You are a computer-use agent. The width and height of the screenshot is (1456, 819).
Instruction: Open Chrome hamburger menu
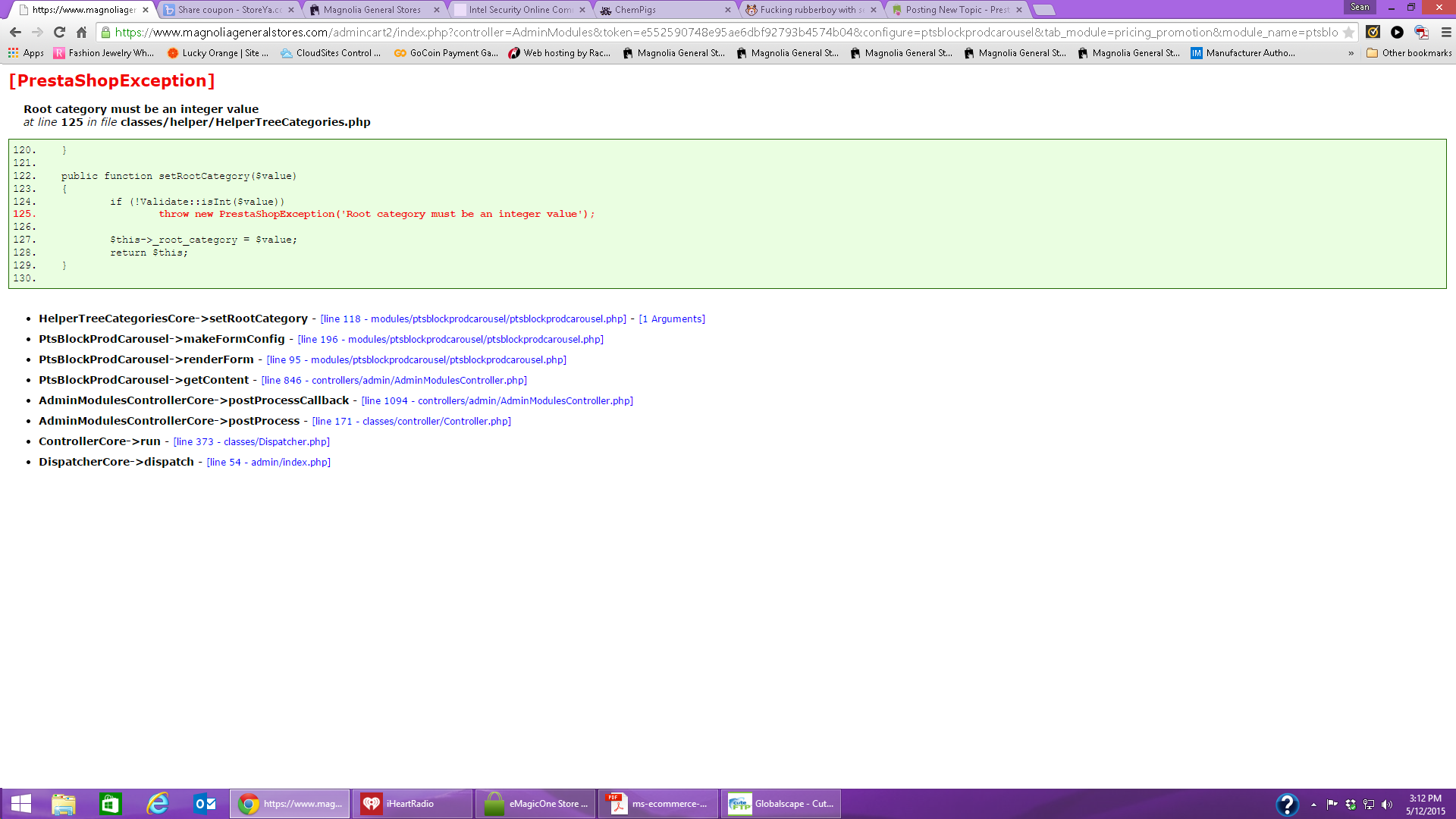(1446, 33)
